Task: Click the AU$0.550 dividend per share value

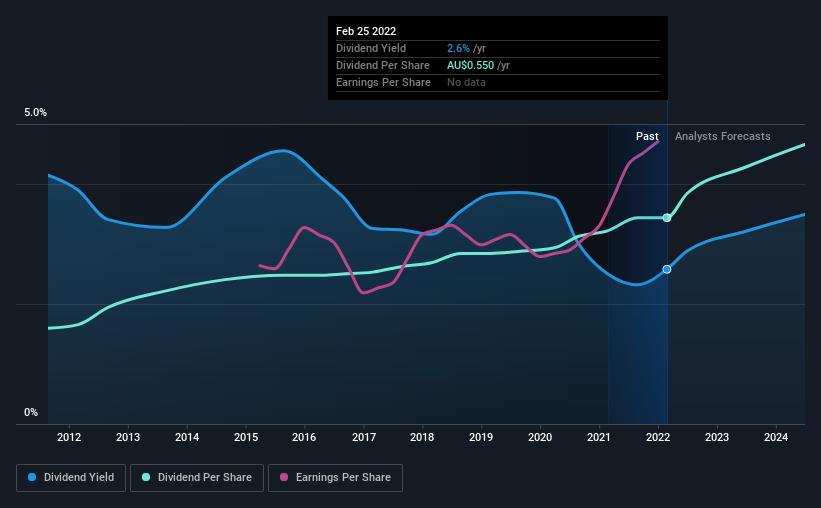Action: (x=470, y=65)
